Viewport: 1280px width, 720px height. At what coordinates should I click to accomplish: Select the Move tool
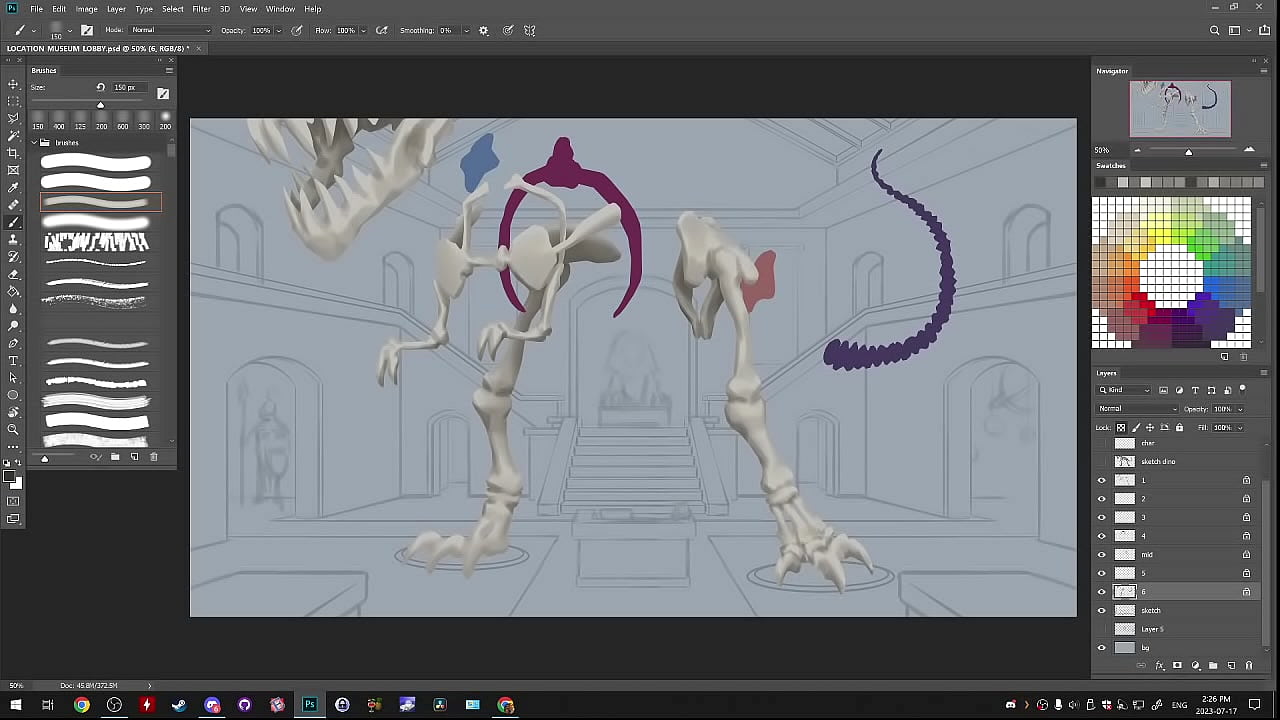[x=13, y=84]
